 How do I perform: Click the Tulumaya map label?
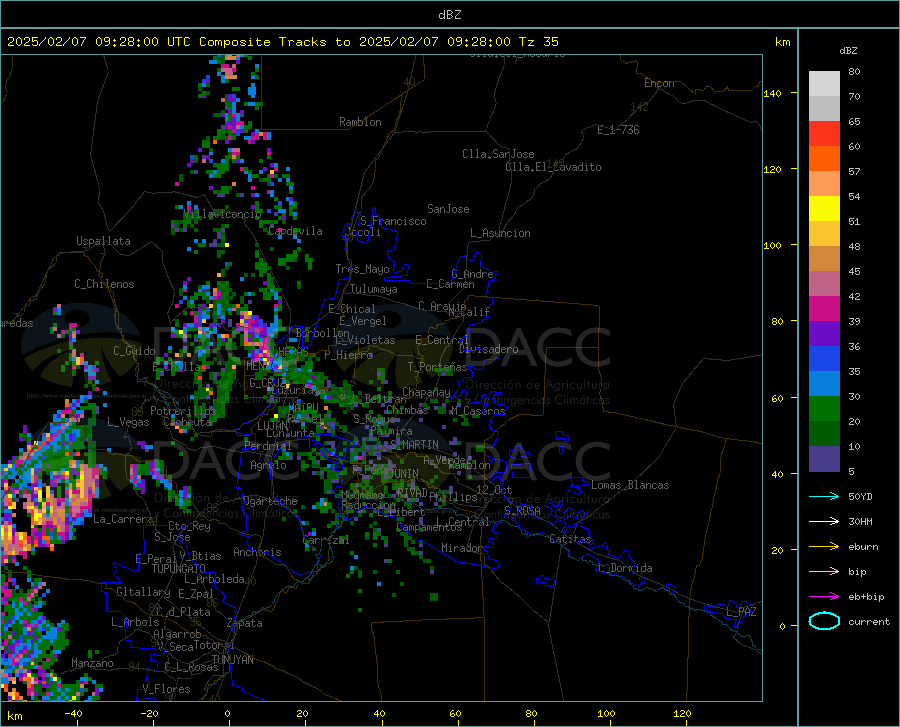coord(374,289)
